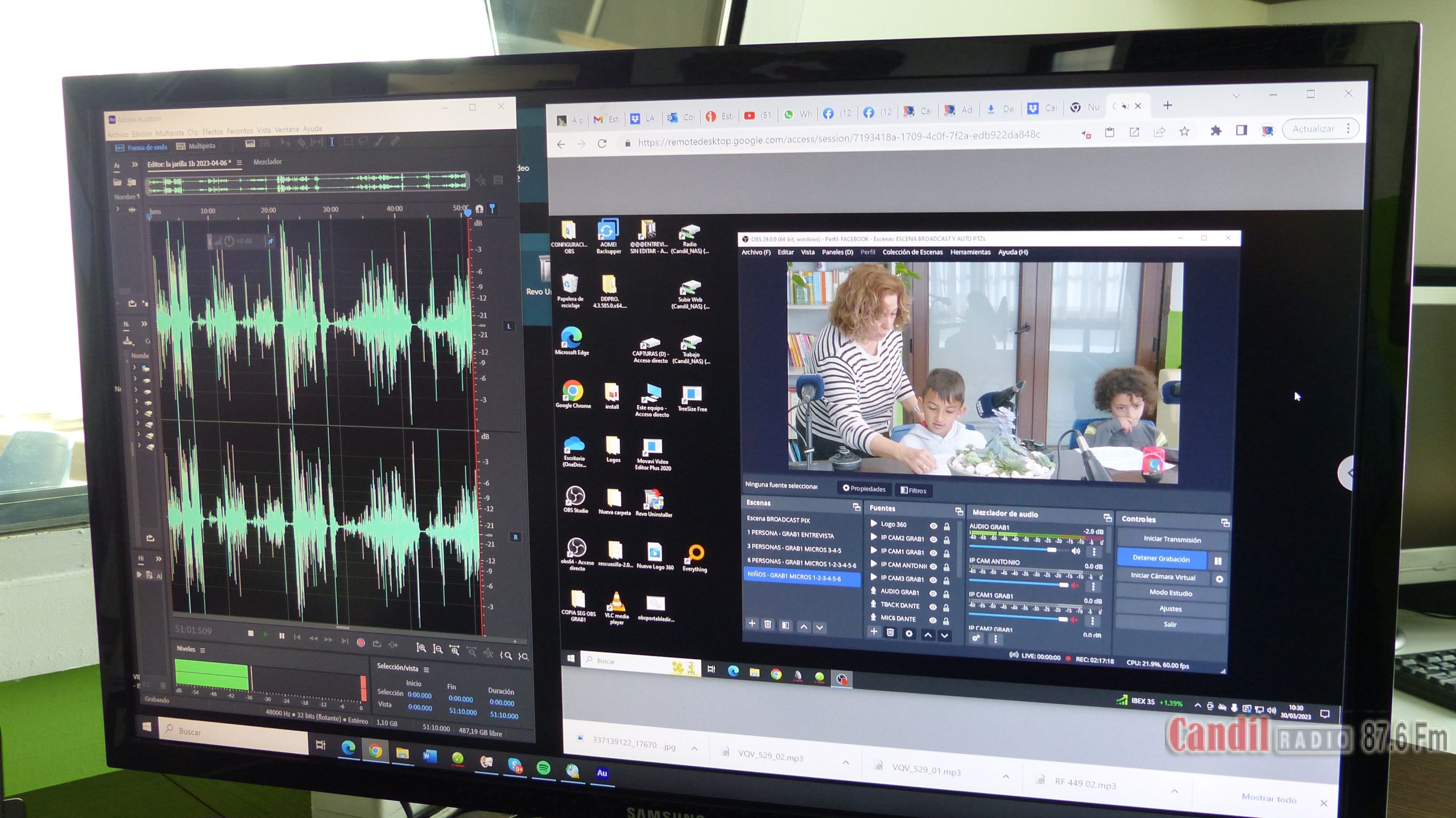Image resolution: width=1456 pixels, height=818 pixels.
Task: Switch to Multipista view
Action: tap(196, 146)
